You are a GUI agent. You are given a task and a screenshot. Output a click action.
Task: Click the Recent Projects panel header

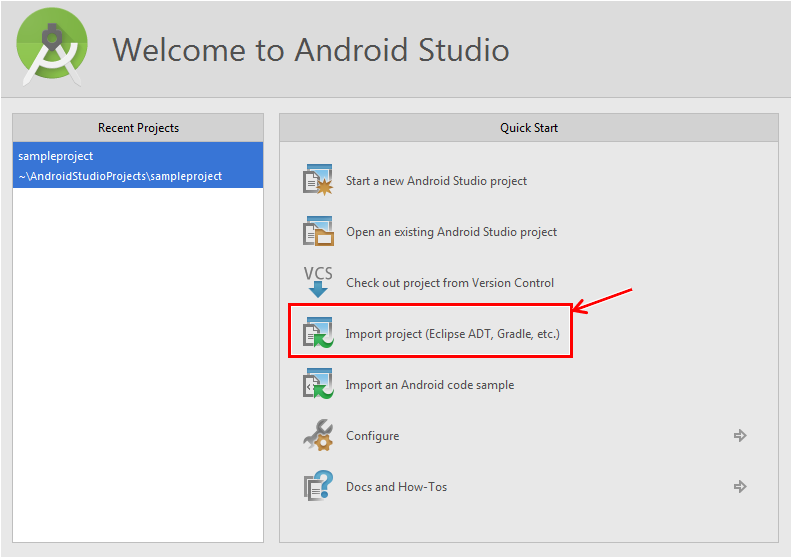pyautogui.click(x=138, y=128)
